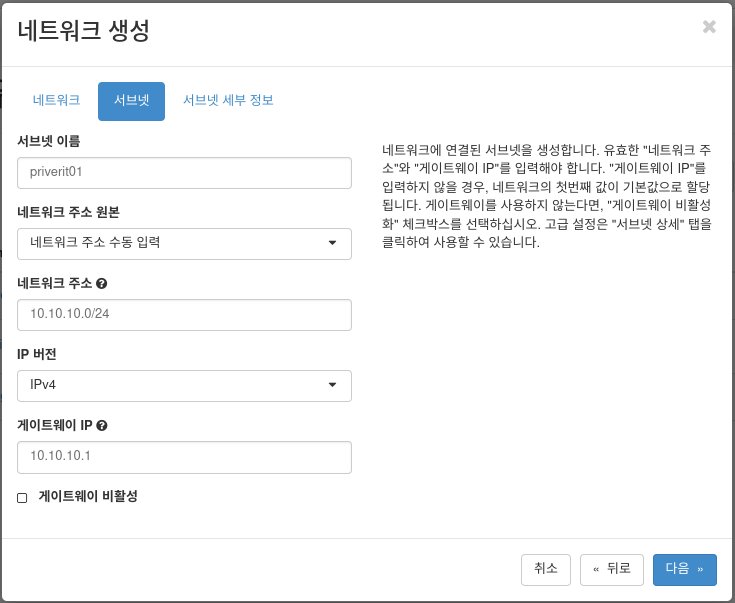This screenshot has width=735, height=603.
Task: Click the 취소 button
Action: click(546, 570)
